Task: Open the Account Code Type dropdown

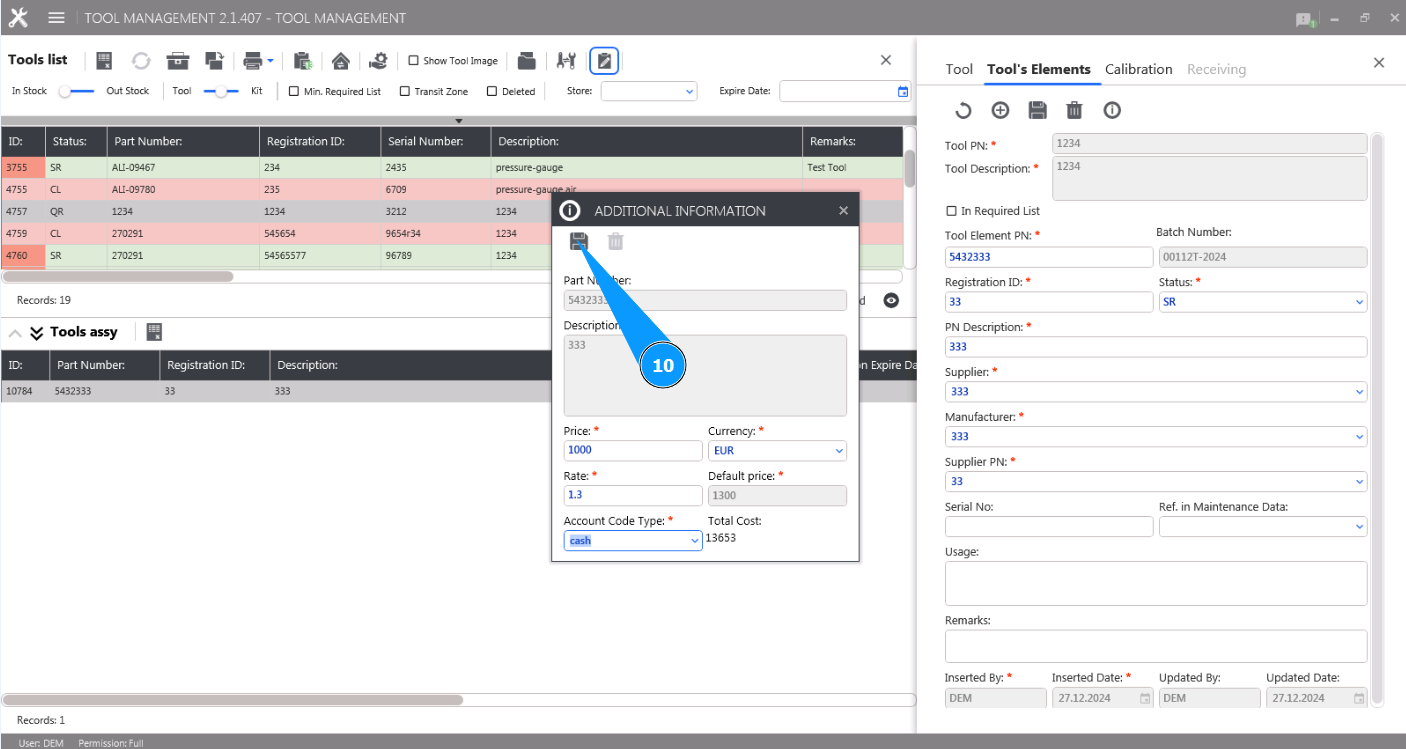Action: tap(633, 540)
